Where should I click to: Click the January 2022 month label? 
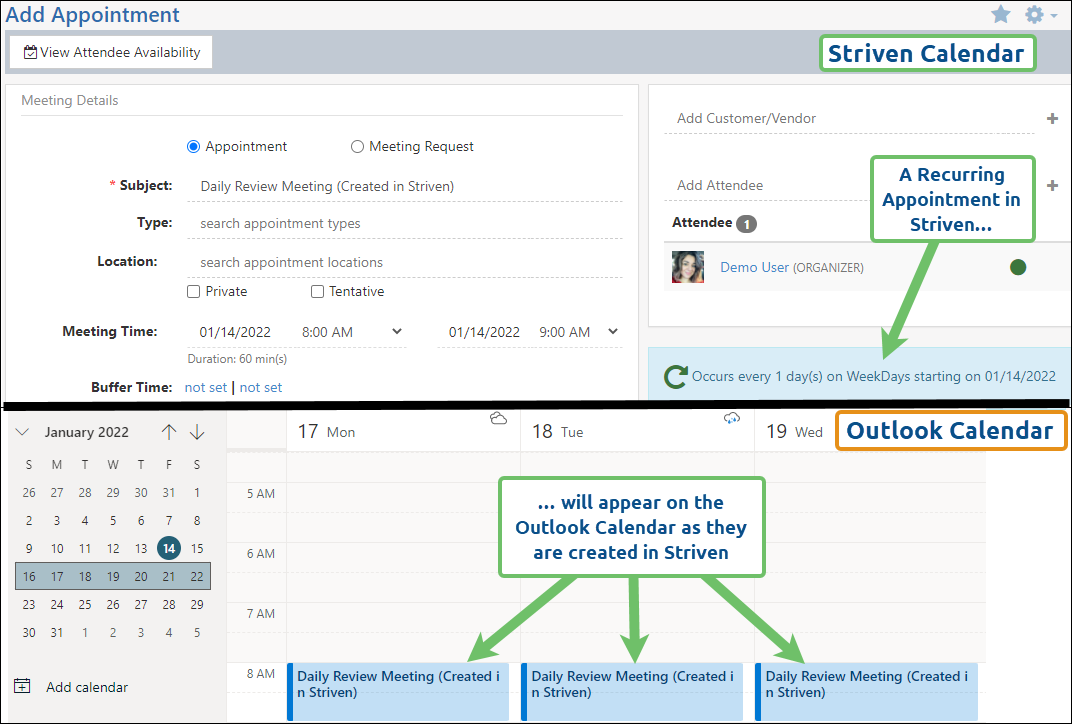pos(87,432)
